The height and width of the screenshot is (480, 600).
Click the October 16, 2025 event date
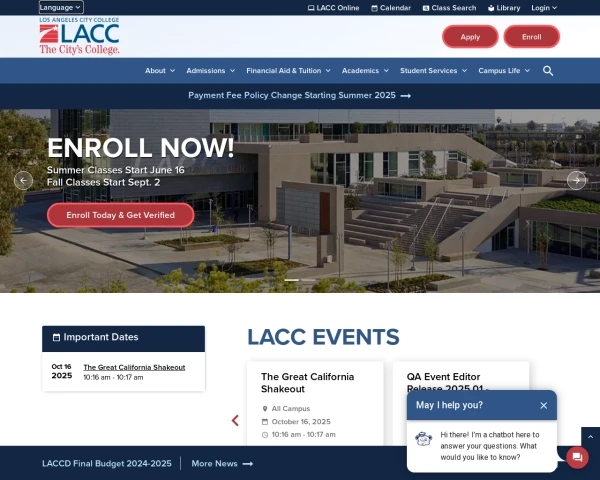pos(301,421)
